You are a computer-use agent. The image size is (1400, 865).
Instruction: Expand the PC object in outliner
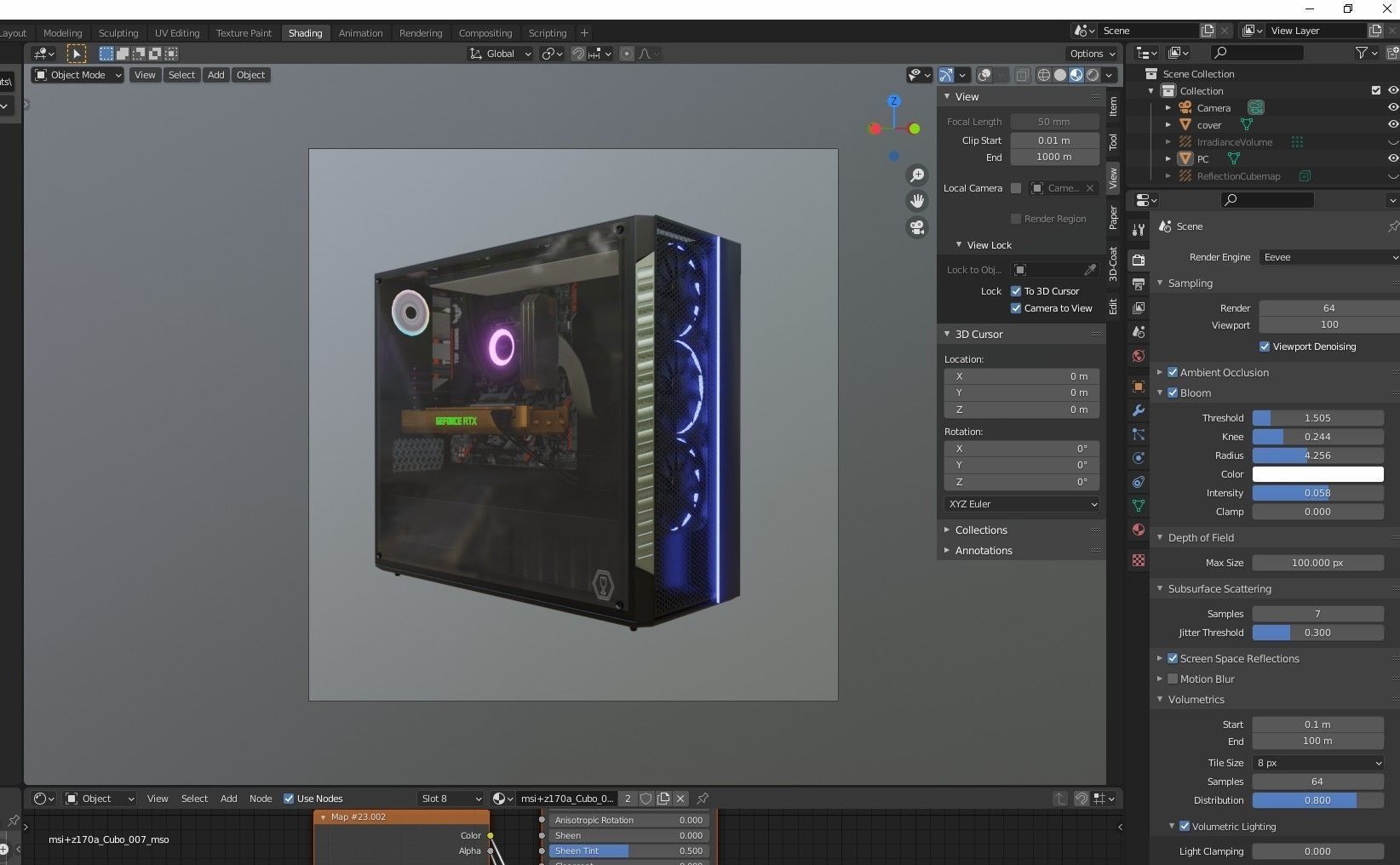[x=1168, y=158]
